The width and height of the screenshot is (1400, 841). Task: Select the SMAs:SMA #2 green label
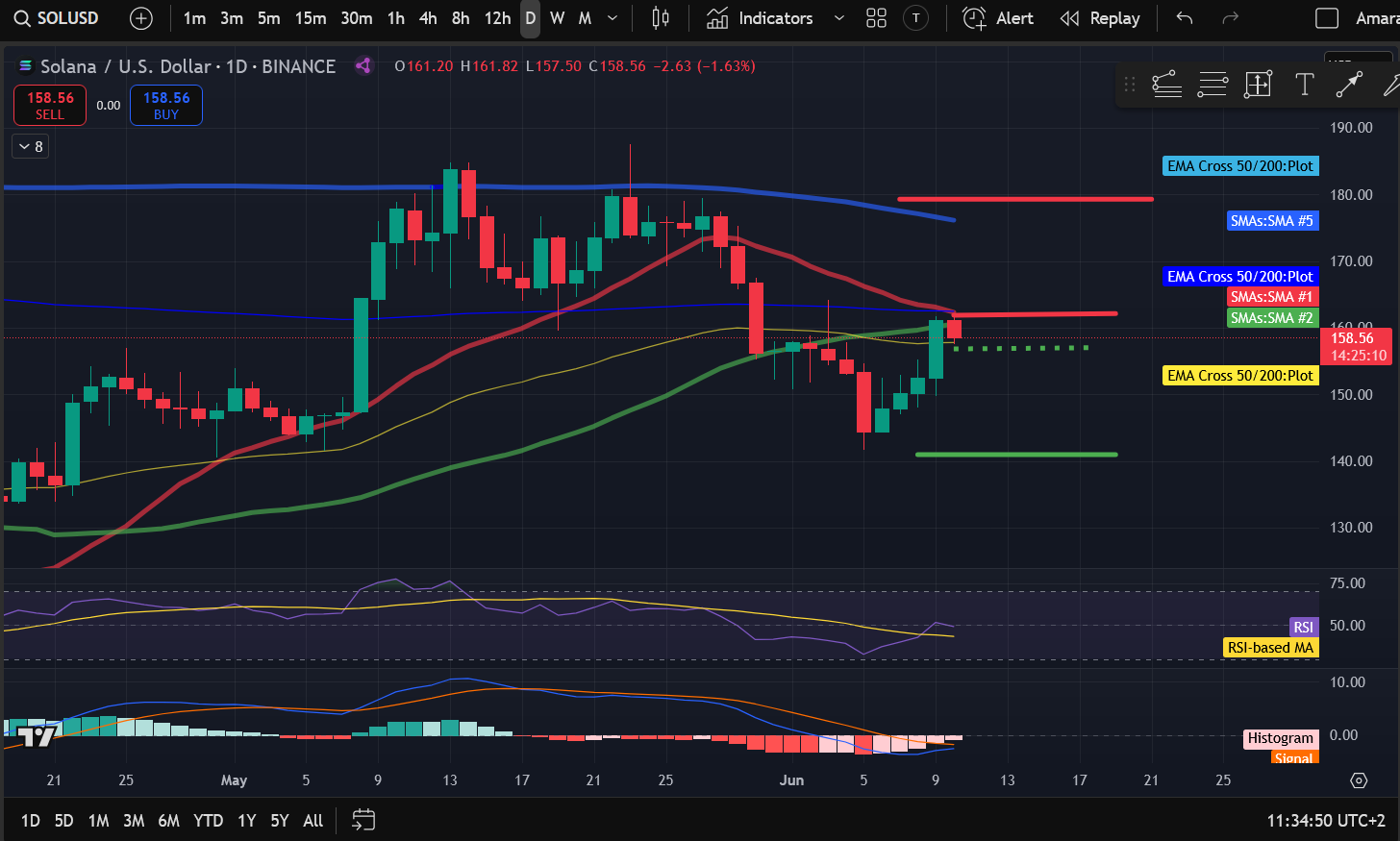pos(1272,318)
